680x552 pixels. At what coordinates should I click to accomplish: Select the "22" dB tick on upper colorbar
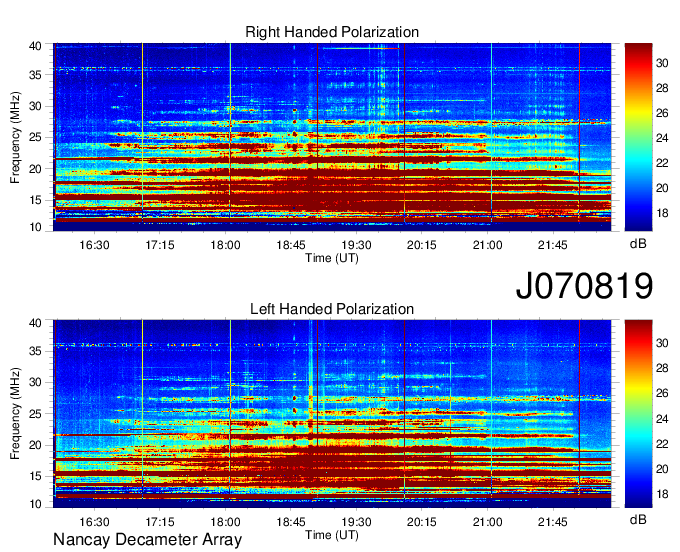coord(662,163)
